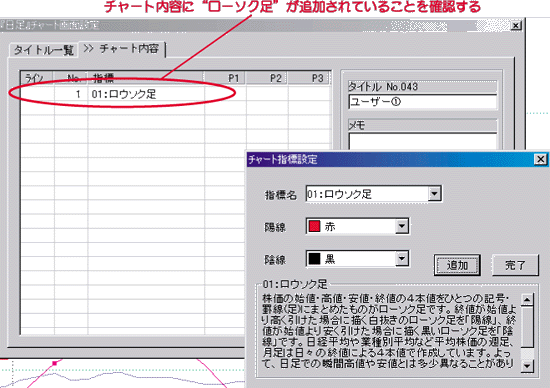Expand the 陰線 color dropdown
The height and width of the screenshot is (388, 550).
pos(402,259)
